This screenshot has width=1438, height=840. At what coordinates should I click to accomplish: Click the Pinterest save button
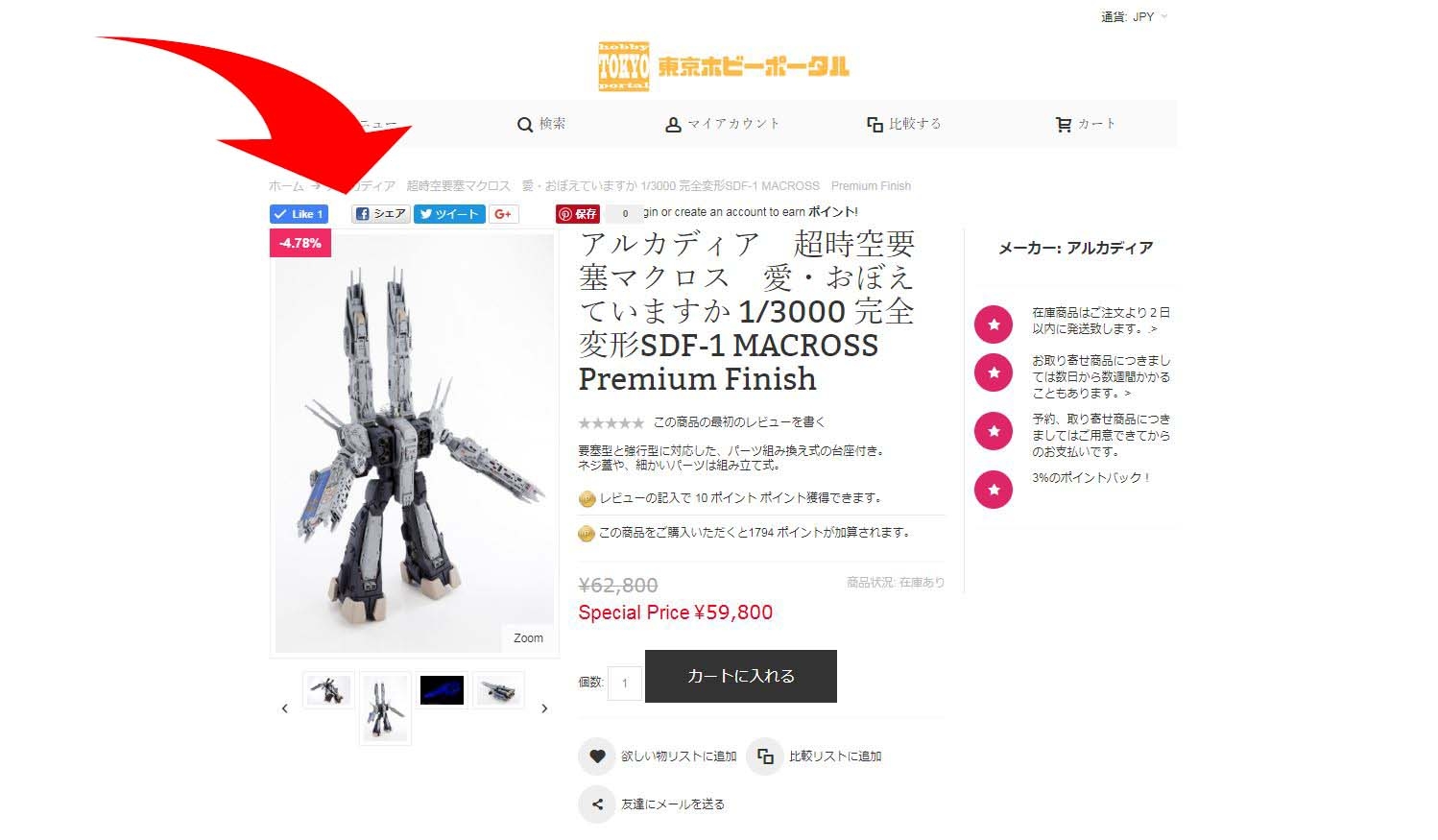[x=578, y=214]
